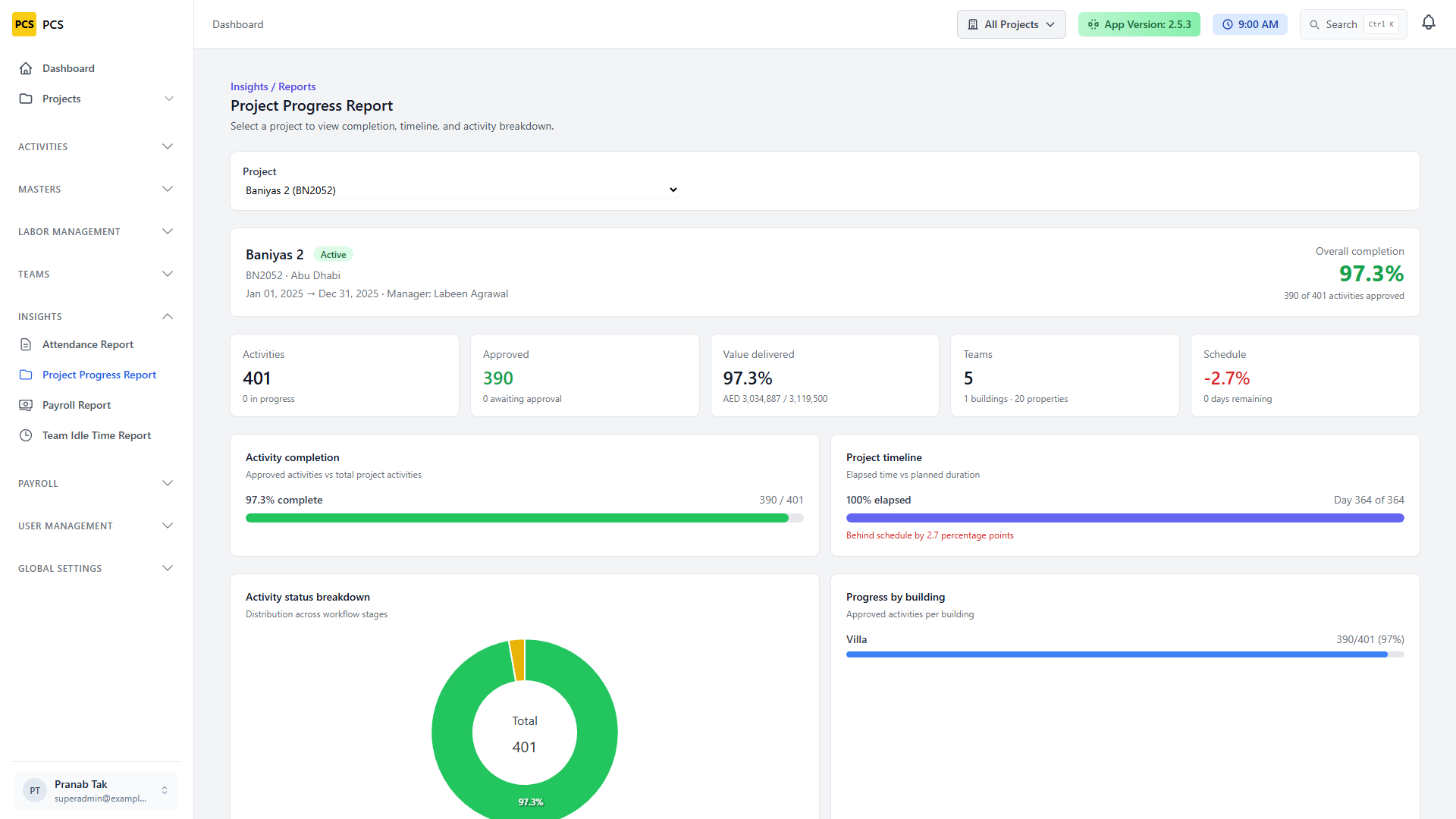Click the green activity completion progress bar
The height and width of the screenshot is (819, 1456).
click(517, 518)
